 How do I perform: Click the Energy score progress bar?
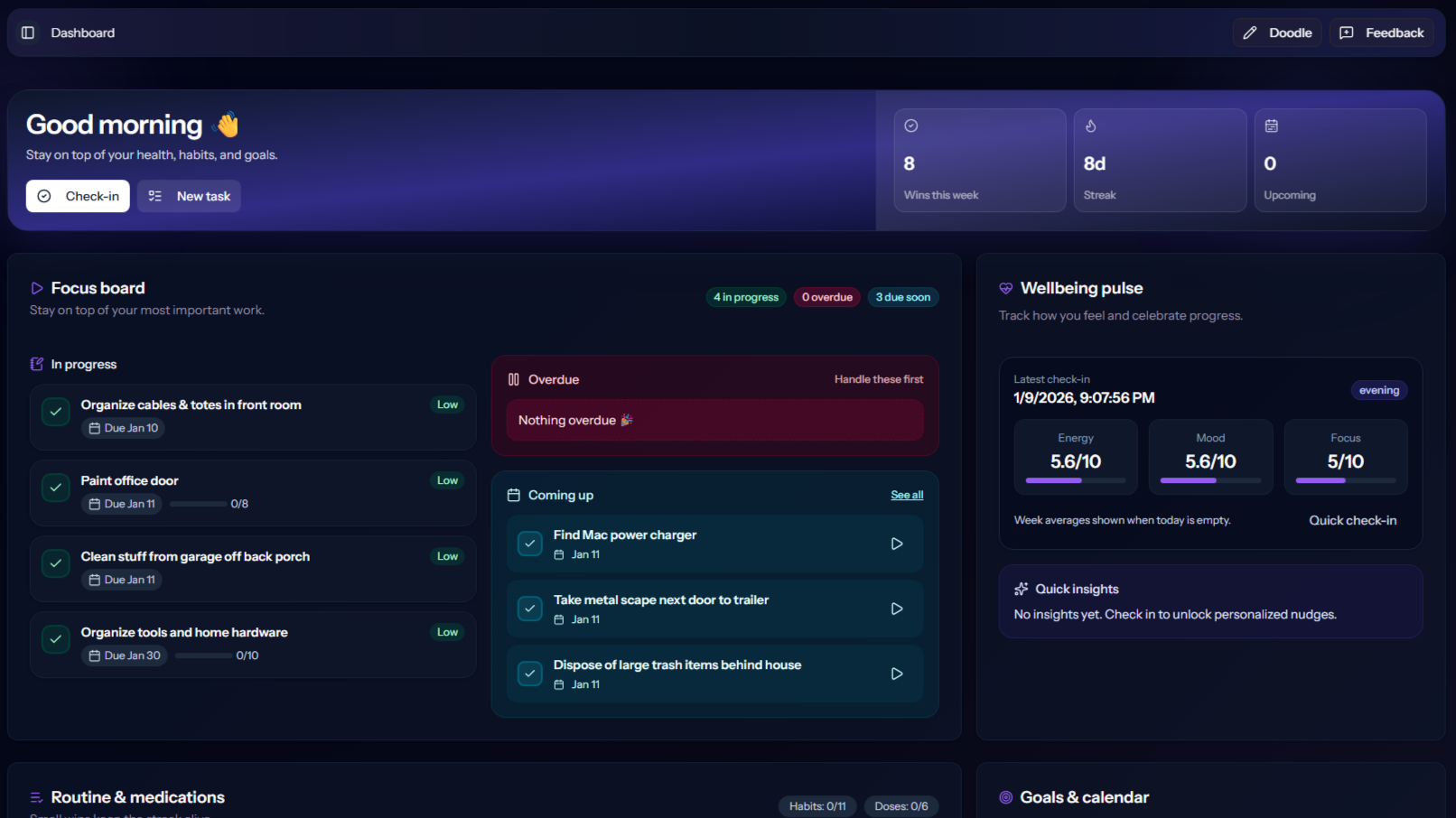tap(1075, 480)
